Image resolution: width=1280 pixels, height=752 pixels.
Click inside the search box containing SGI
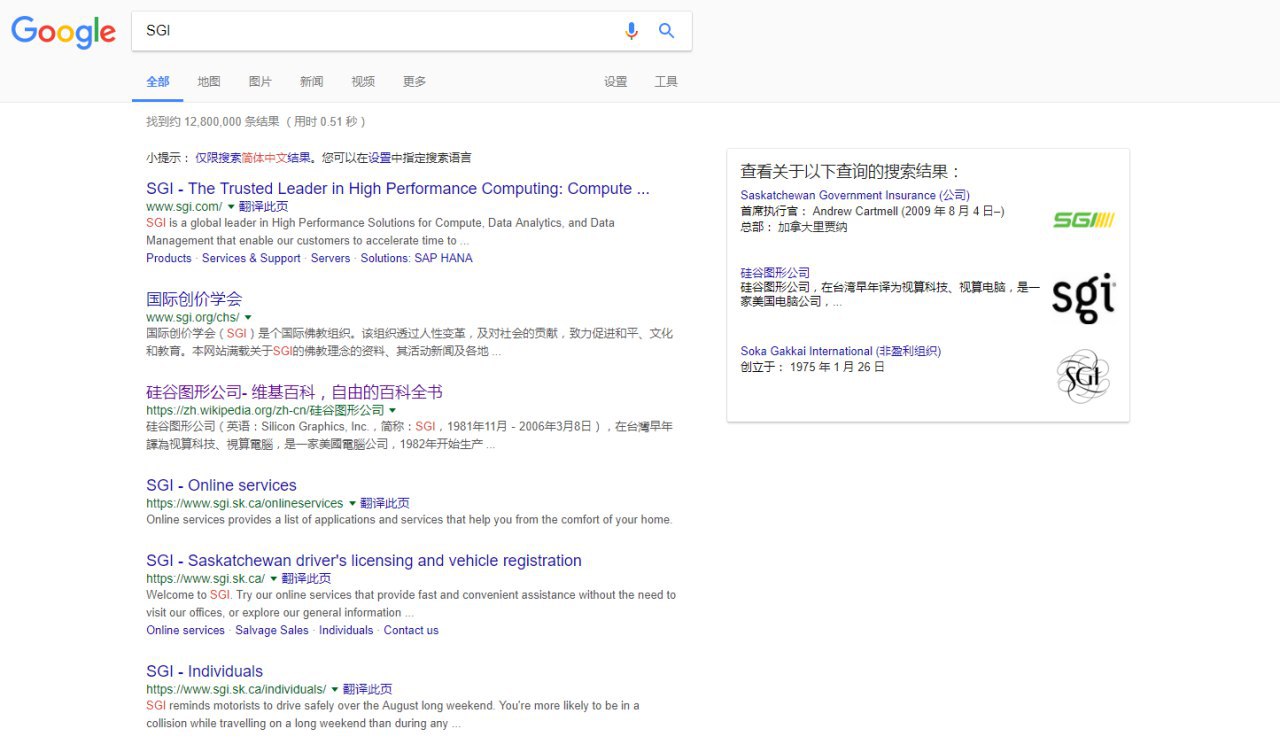pos(380,31)
